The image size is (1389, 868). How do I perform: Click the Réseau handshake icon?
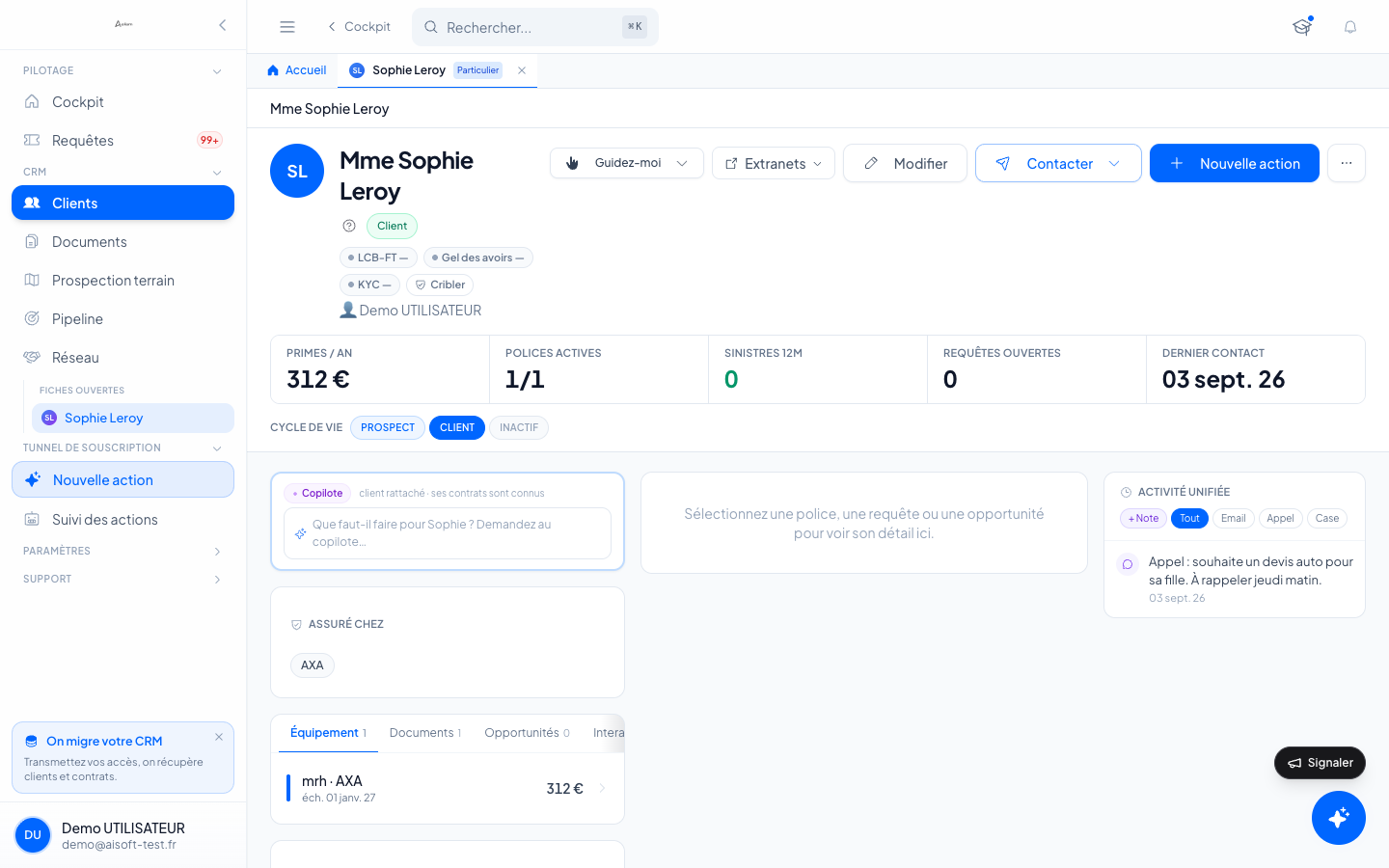(x=32, y=357)
